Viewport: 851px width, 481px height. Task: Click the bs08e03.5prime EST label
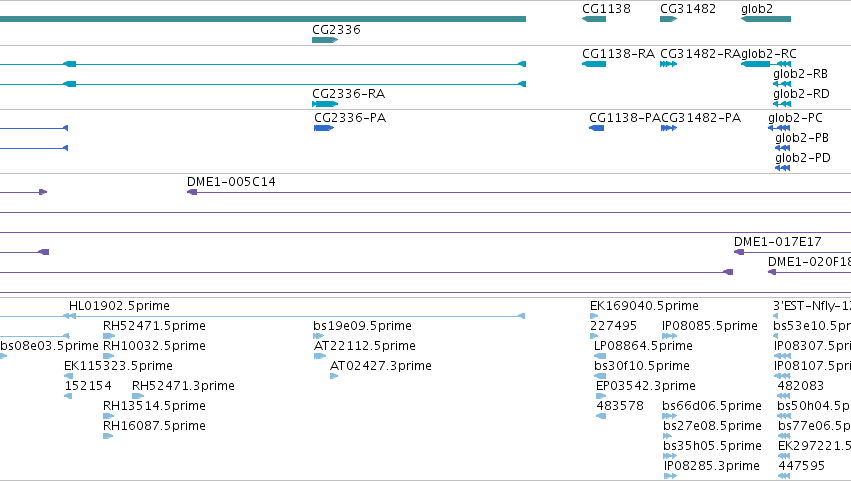[49, 346]
